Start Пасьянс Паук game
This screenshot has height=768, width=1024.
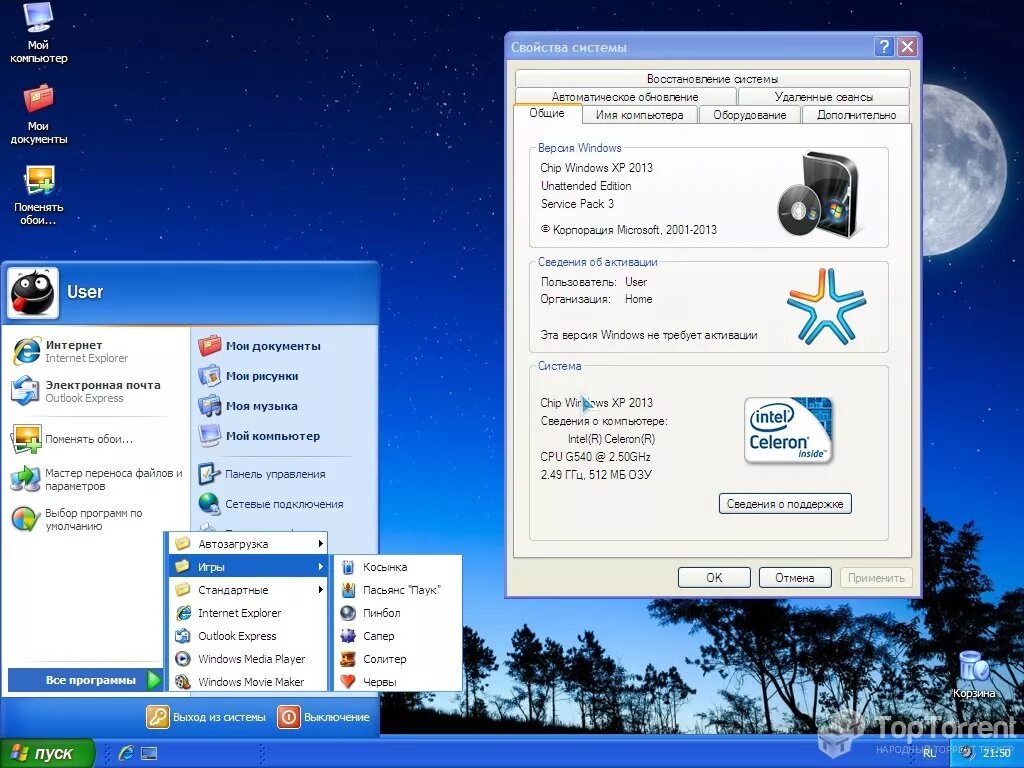pyautogui.click(x=397, y=590)
